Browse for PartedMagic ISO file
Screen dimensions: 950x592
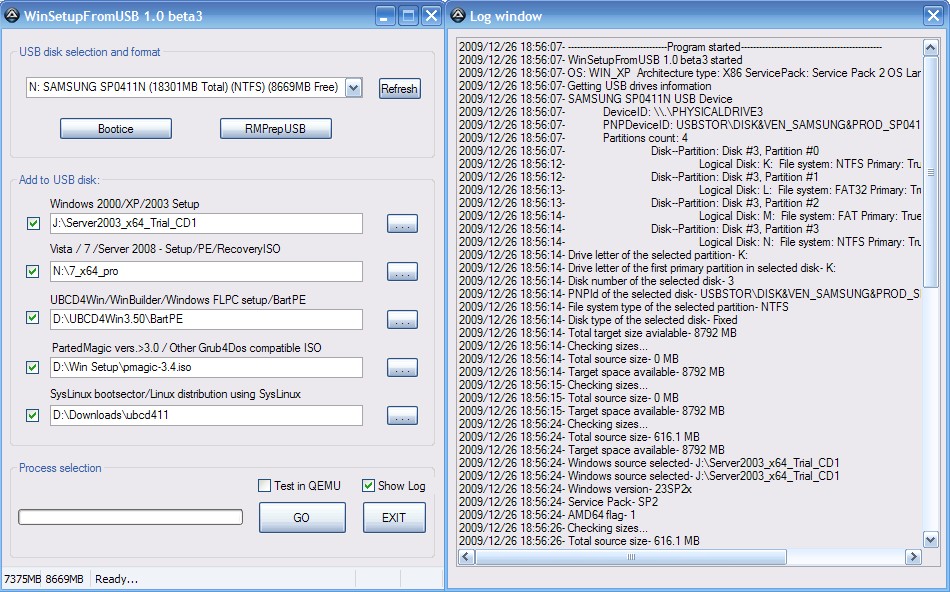point(402,368)
